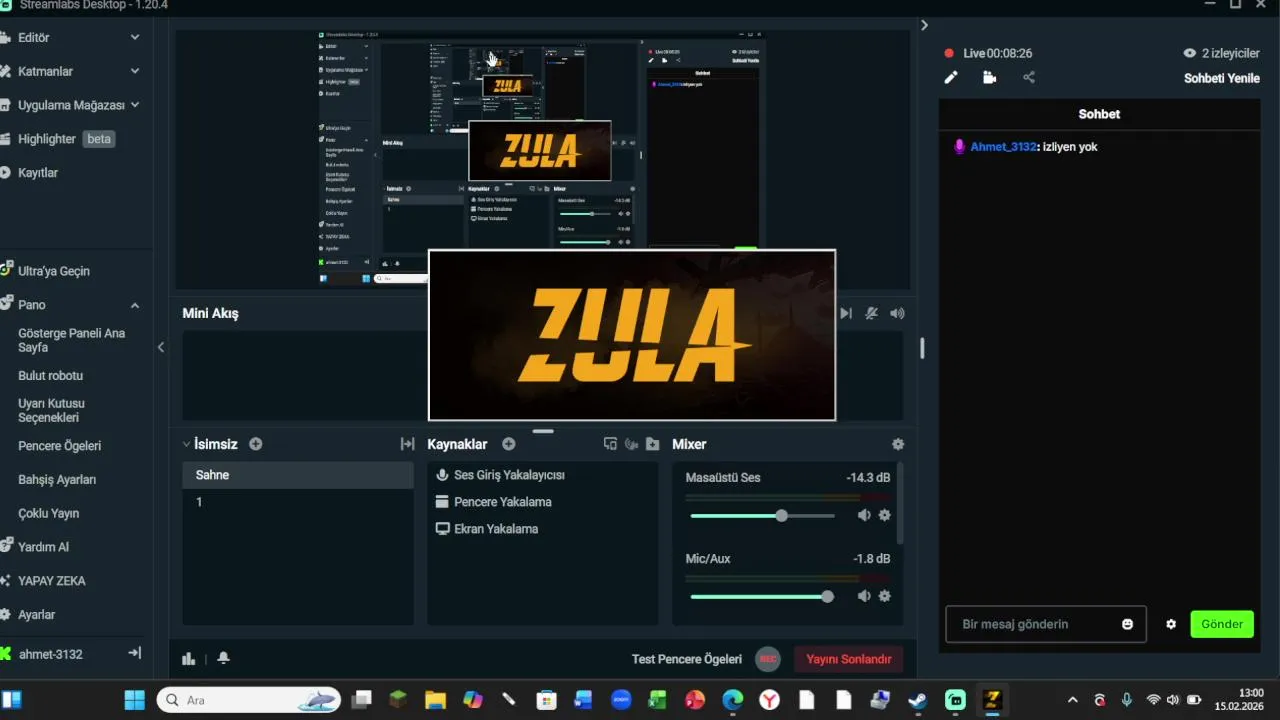1280x720 pixels.
Task: Edit stream info with pencil icon
Action: 951,78
